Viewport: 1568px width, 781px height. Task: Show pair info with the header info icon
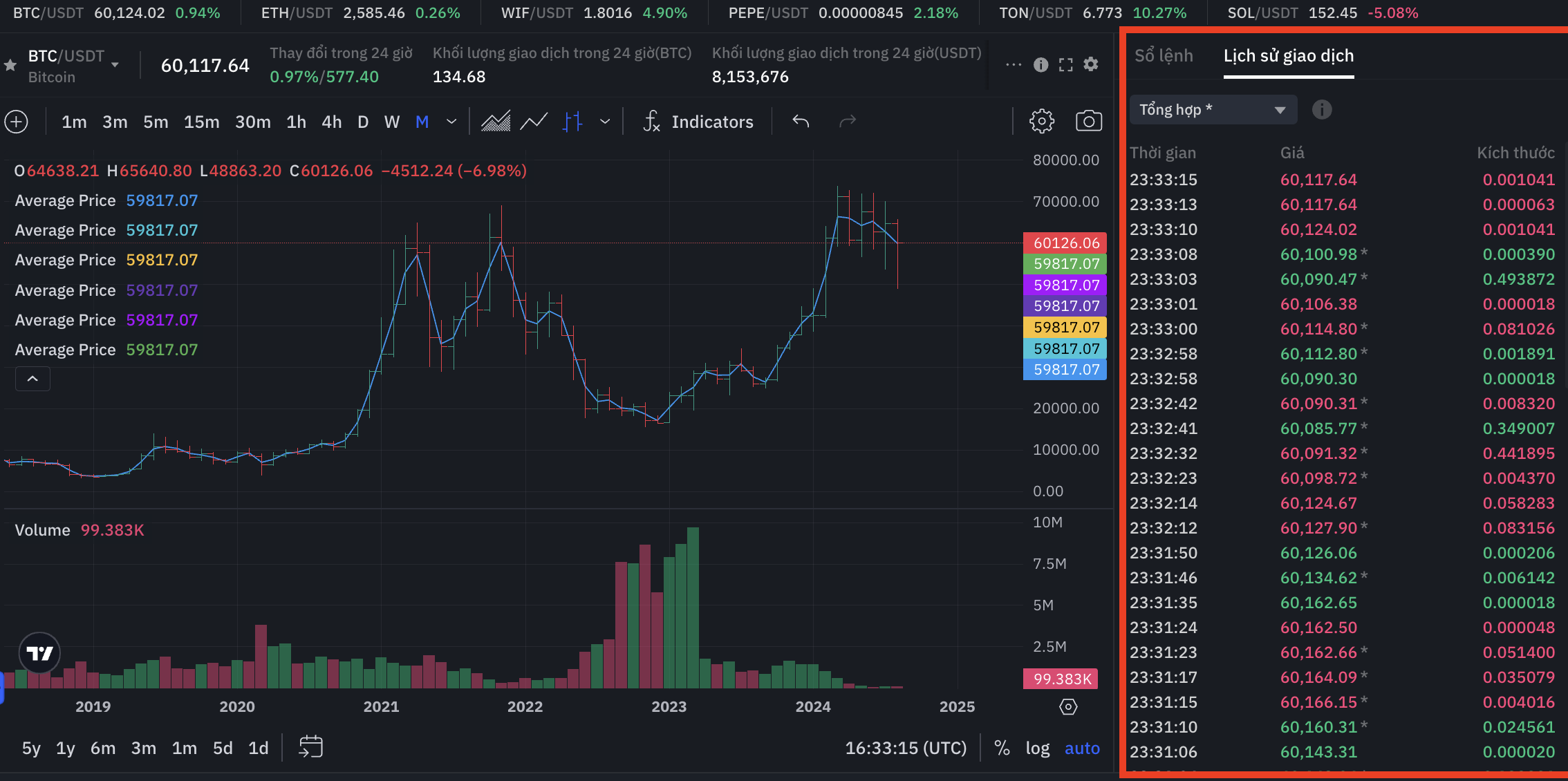pos(1040,64)
